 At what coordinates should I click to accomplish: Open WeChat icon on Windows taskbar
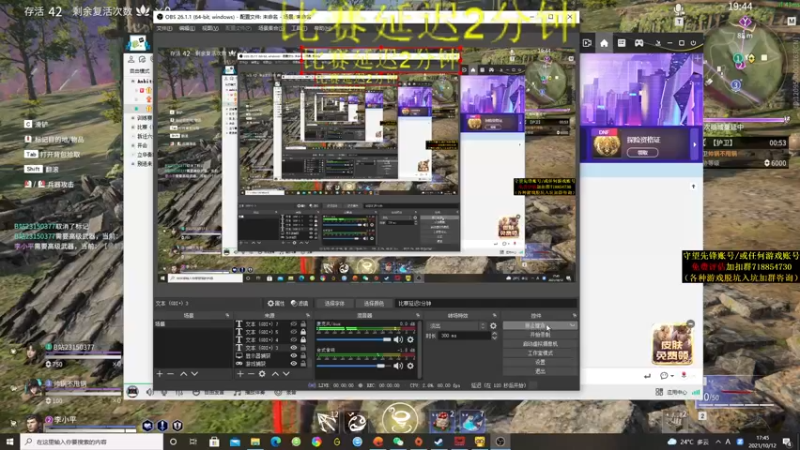pyautogui.click(x=398, y=441)
